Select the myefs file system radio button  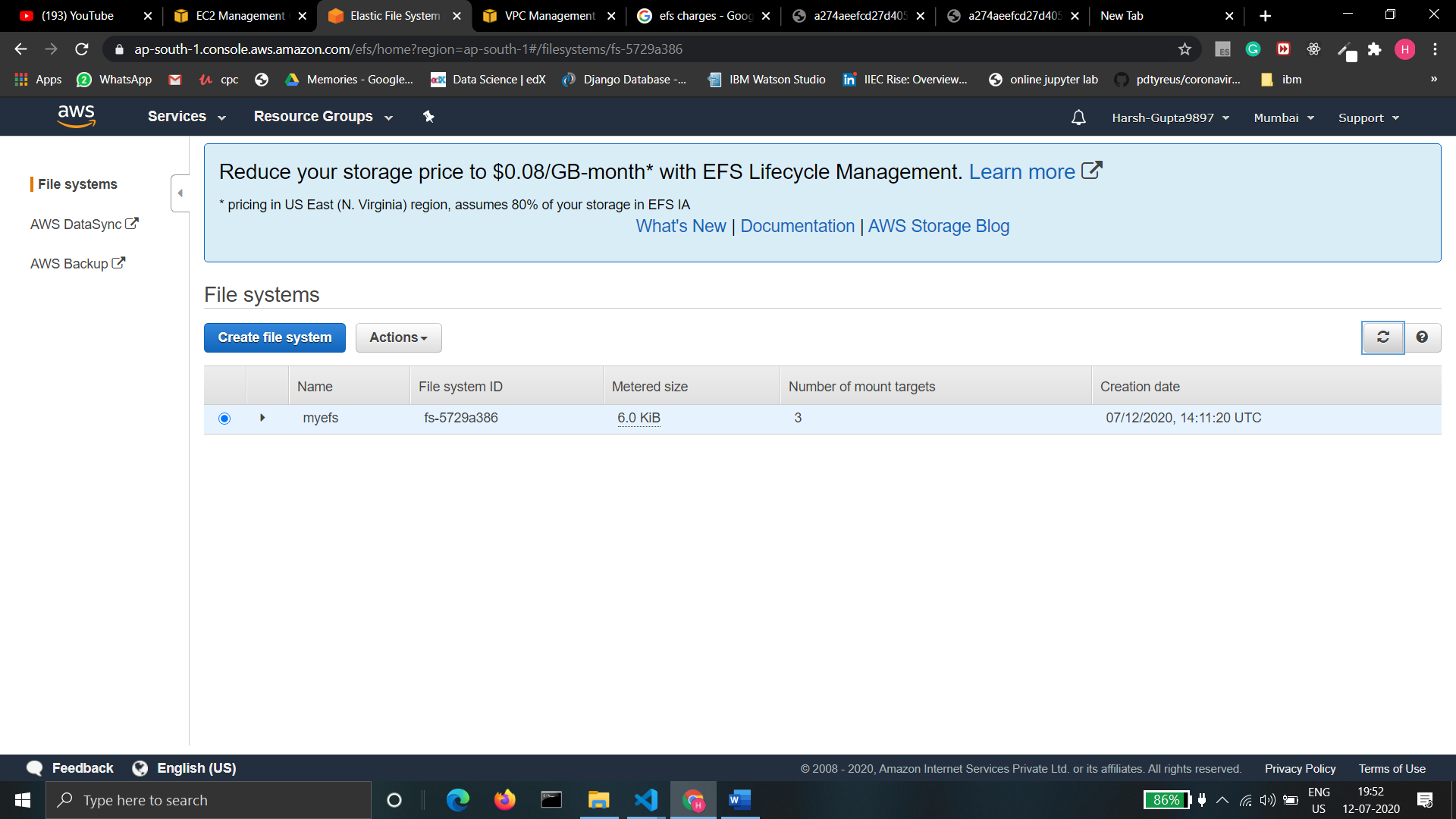[x=224, y=419]
